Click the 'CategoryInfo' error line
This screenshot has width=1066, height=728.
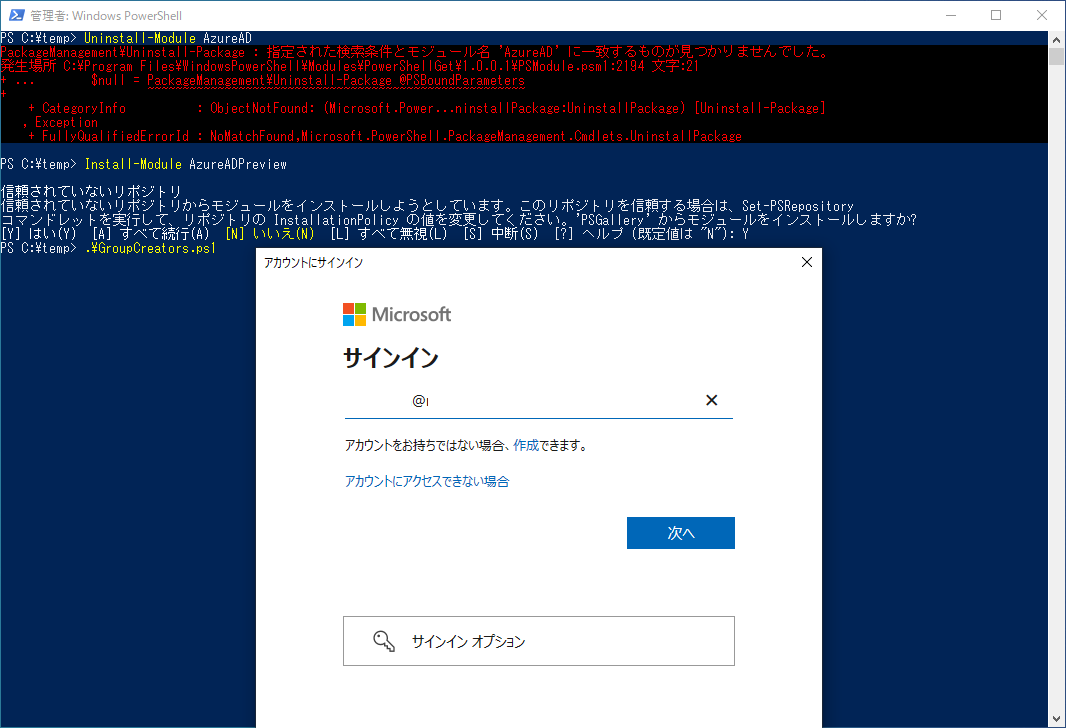[x=426, y=108]
